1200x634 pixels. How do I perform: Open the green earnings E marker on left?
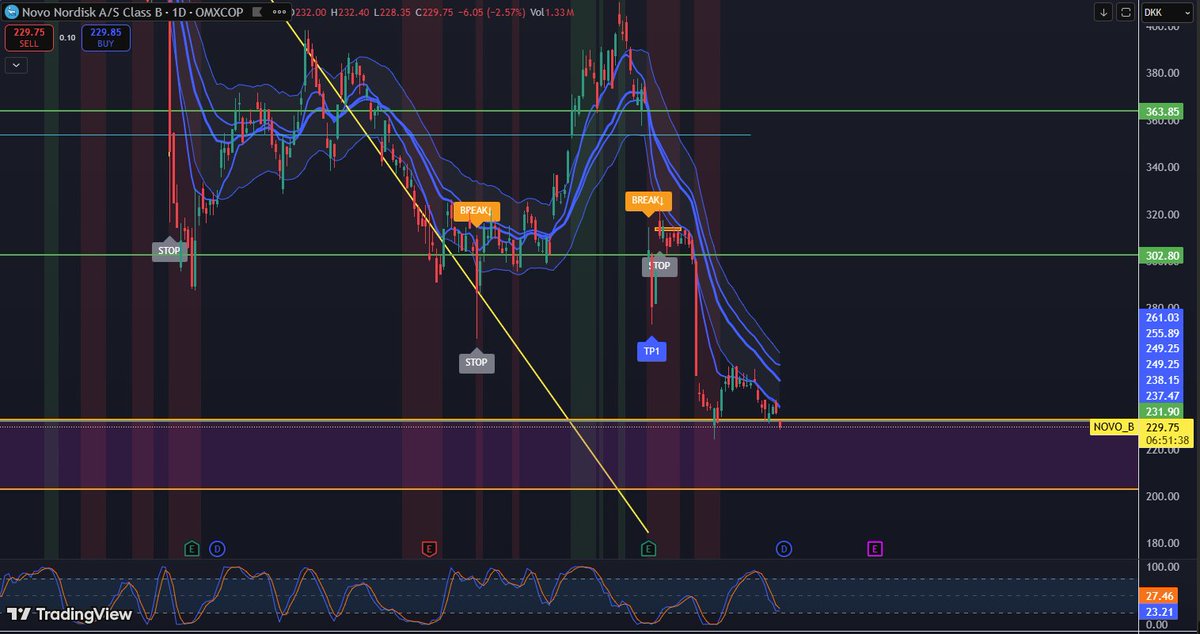coord(192,548)
